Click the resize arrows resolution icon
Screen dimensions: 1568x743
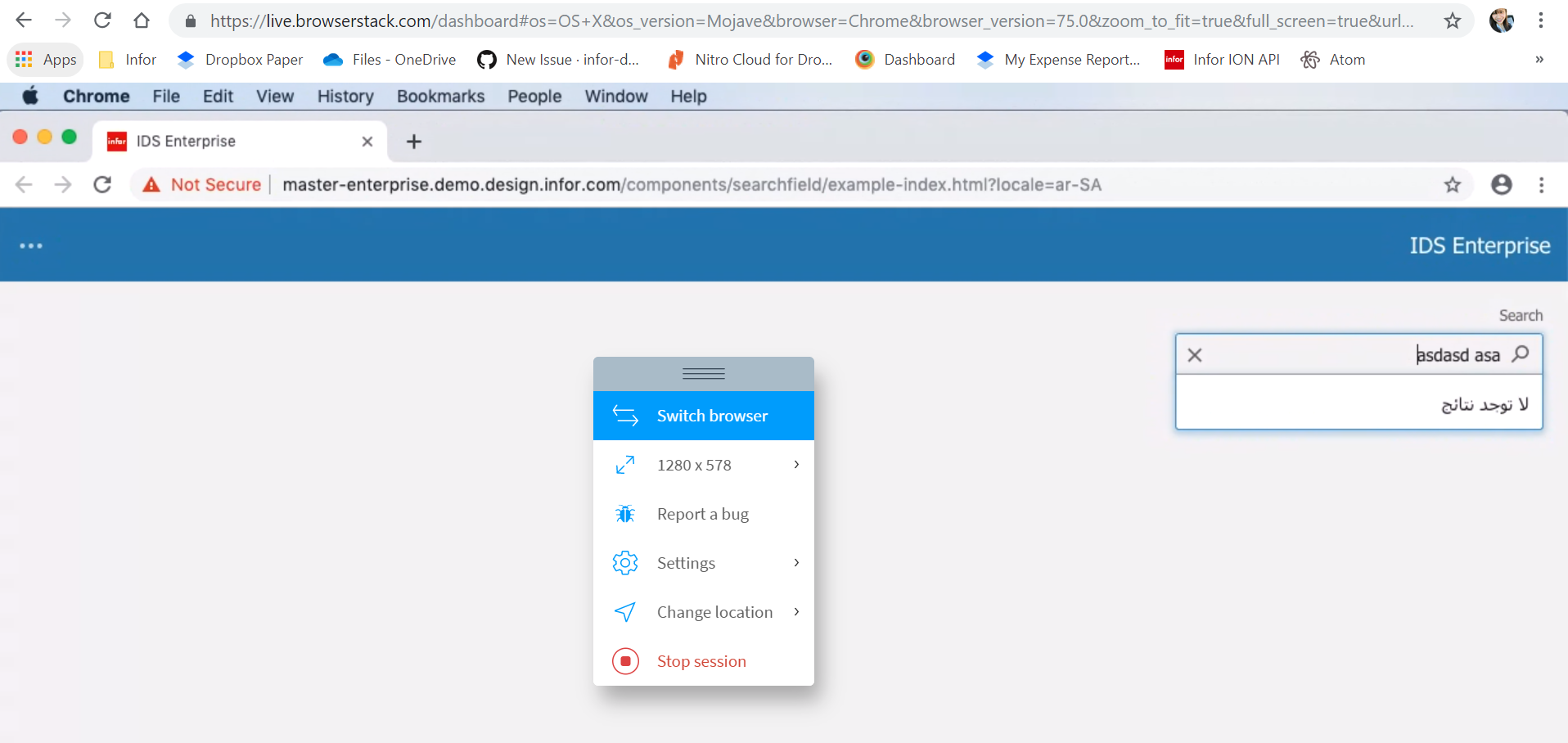pyautogui.click(x=625, y=465)
